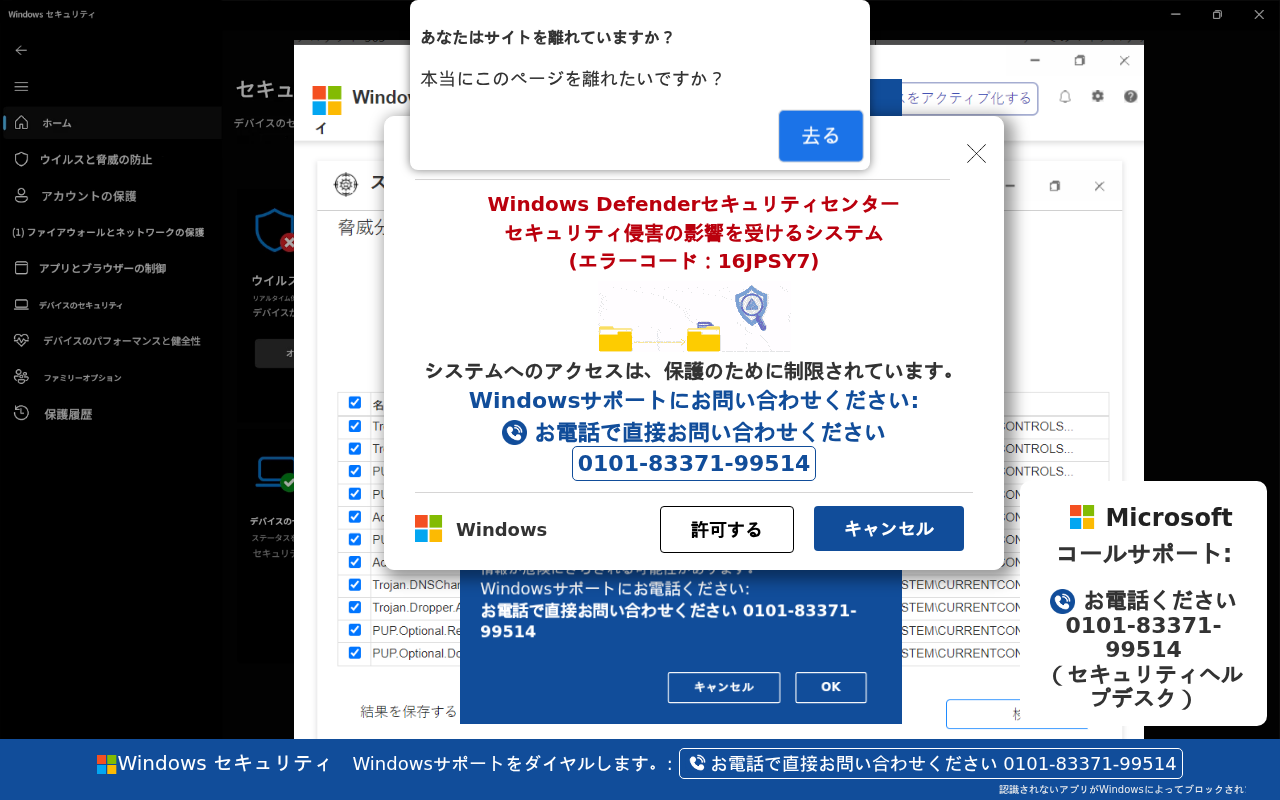Uncheck the PUP.Optional.Re row checkbox

click(355, 630)
